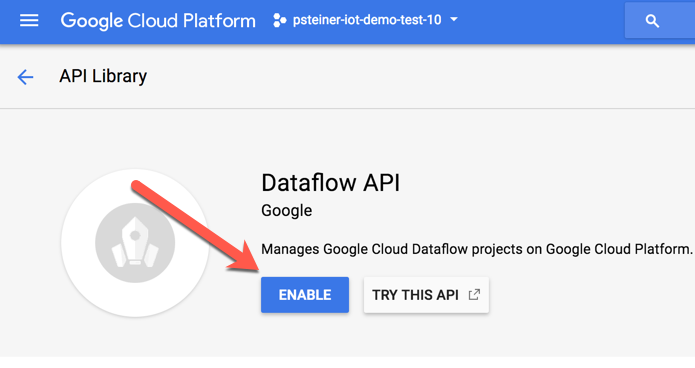Open the hamburger navigation menu
Viewport: 695px width, 368px height.
pyautogui.click(x=29, y=20)
